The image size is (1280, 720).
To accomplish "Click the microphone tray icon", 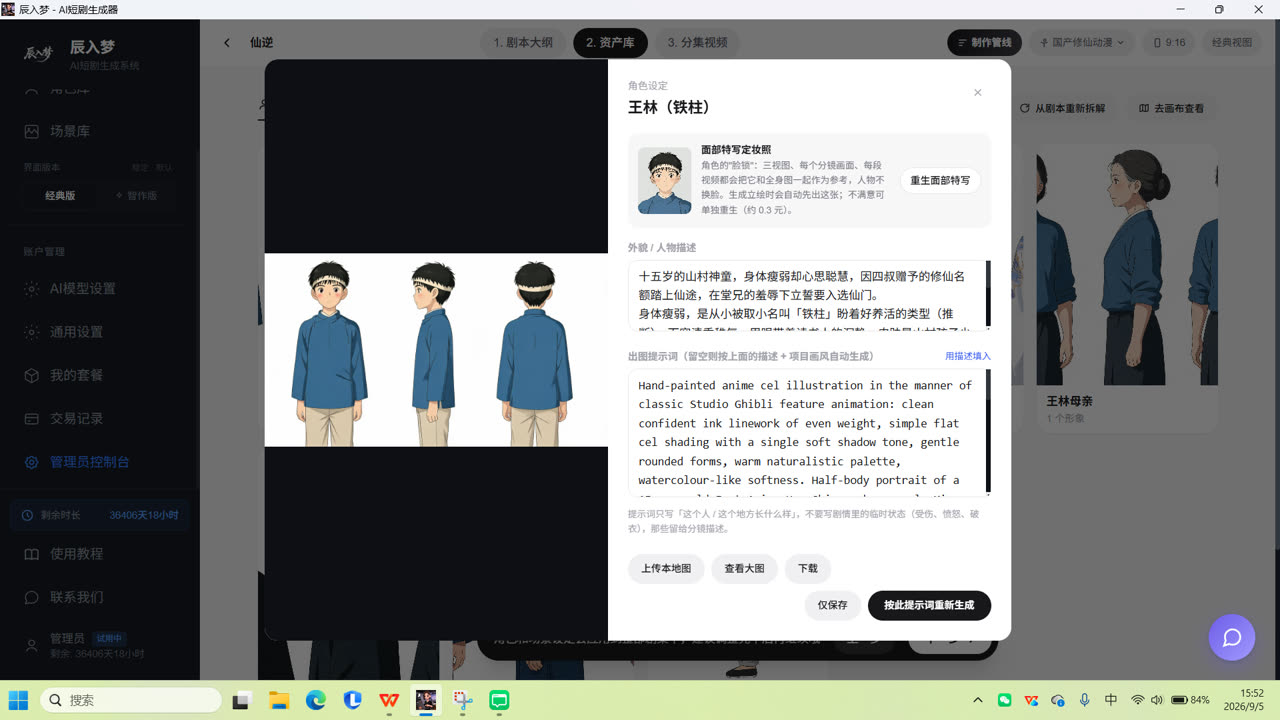I will click(x=1085, y=700).
